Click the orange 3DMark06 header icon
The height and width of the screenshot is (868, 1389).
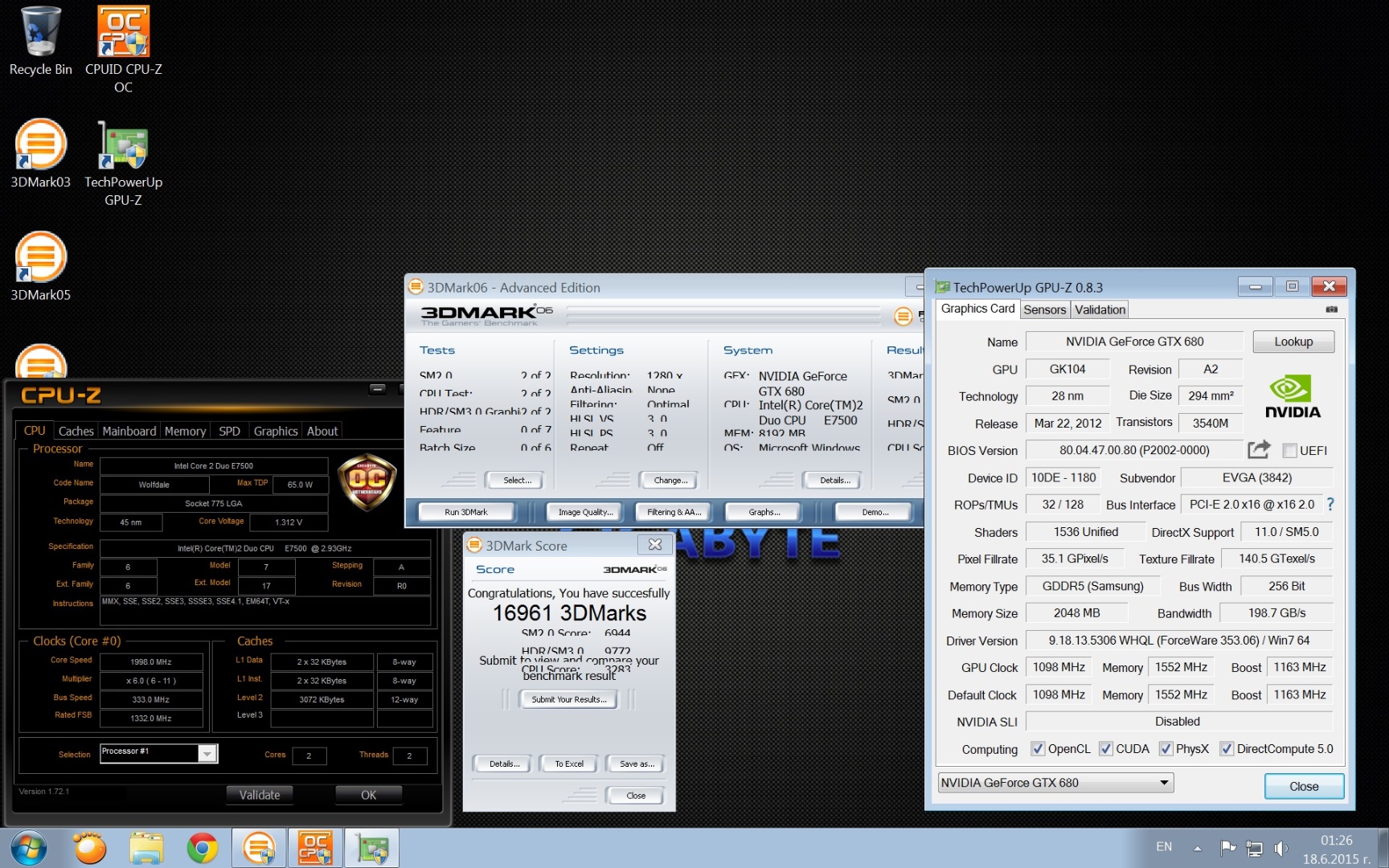click(903, 317)
